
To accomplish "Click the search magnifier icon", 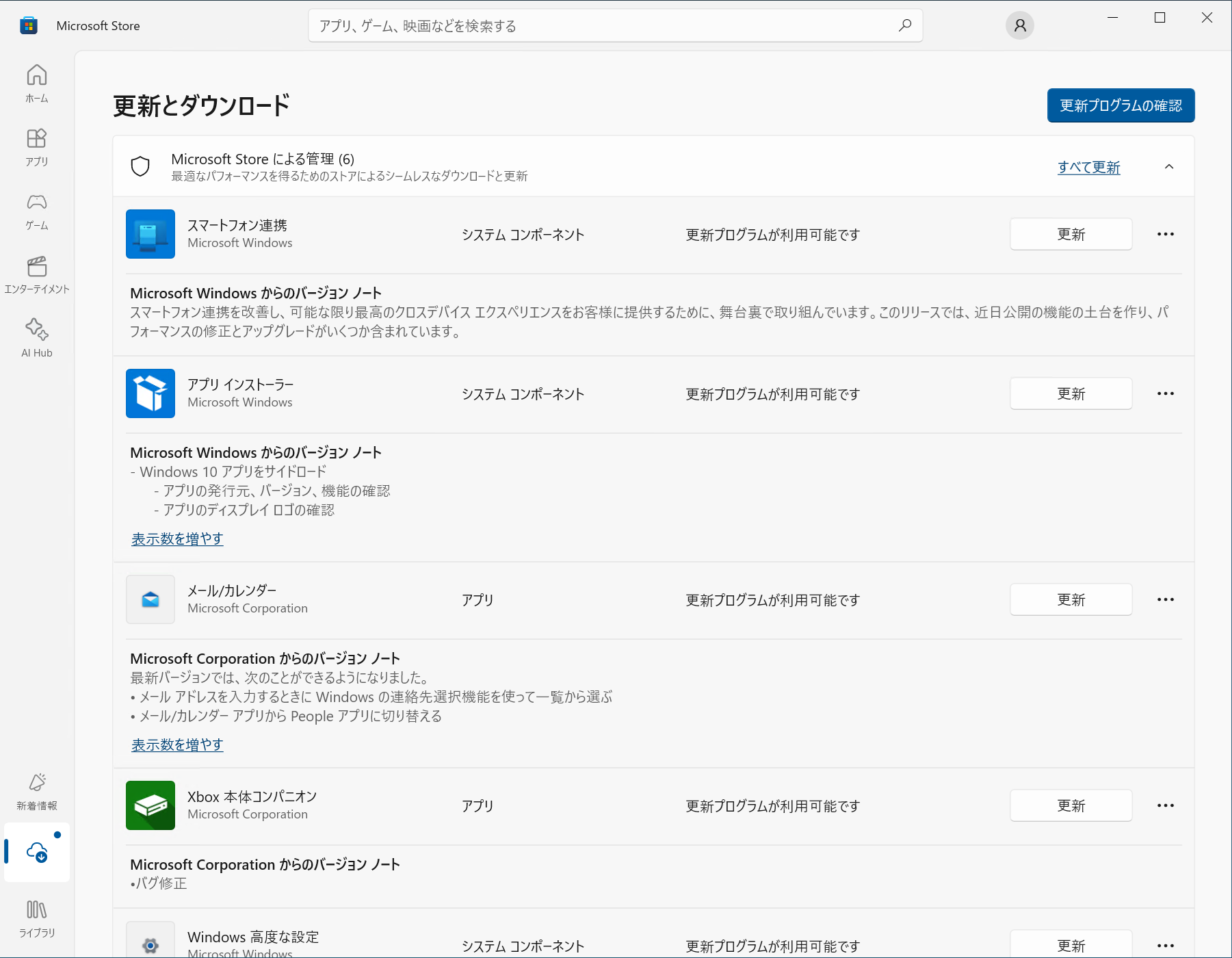I will click(905, 25).
